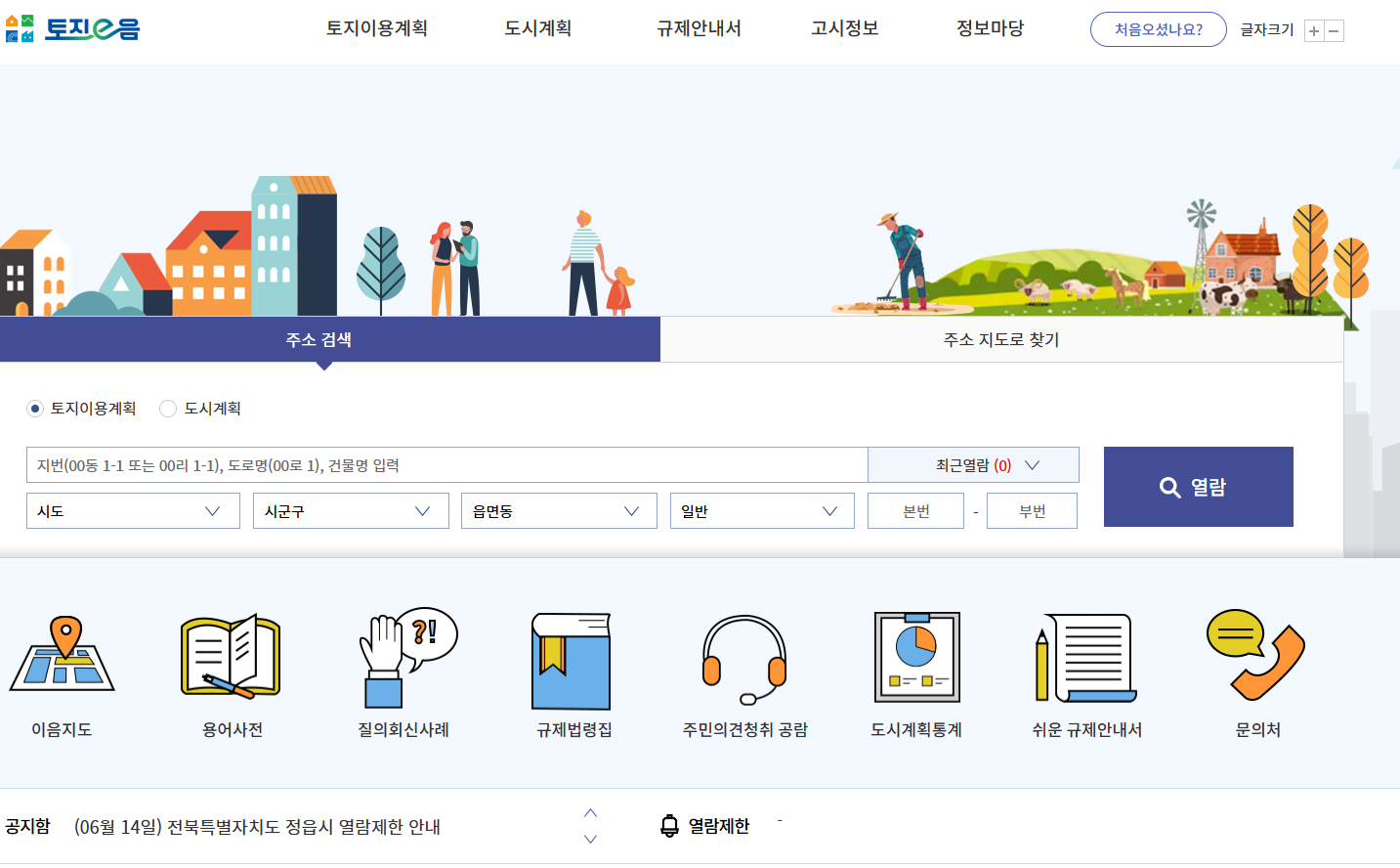Click the 처음오셨나요? button
This screenshot has height=868, width=1400.
[1158, 29]
